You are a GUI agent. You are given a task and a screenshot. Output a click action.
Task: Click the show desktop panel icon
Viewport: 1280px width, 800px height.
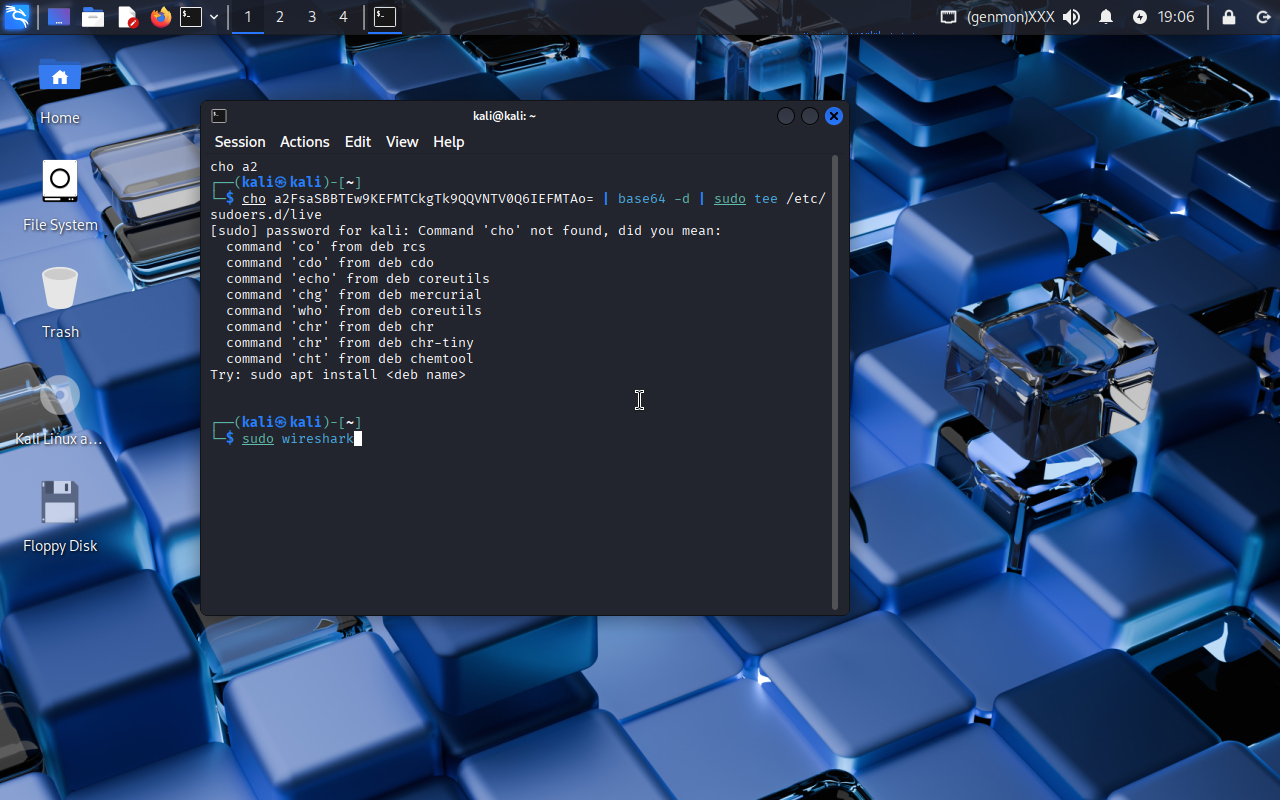59,17
